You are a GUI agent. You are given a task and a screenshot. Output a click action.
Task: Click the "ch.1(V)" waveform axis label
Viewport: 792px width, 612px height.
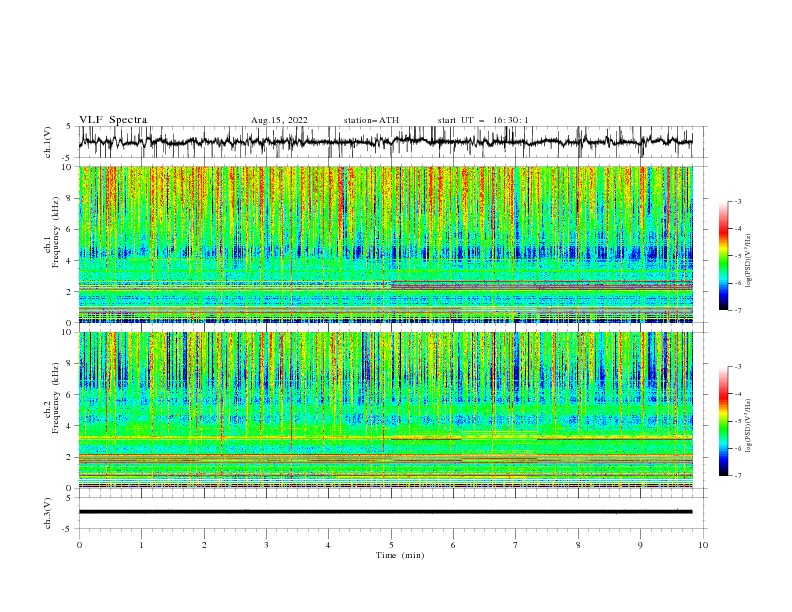pos(48,142)
